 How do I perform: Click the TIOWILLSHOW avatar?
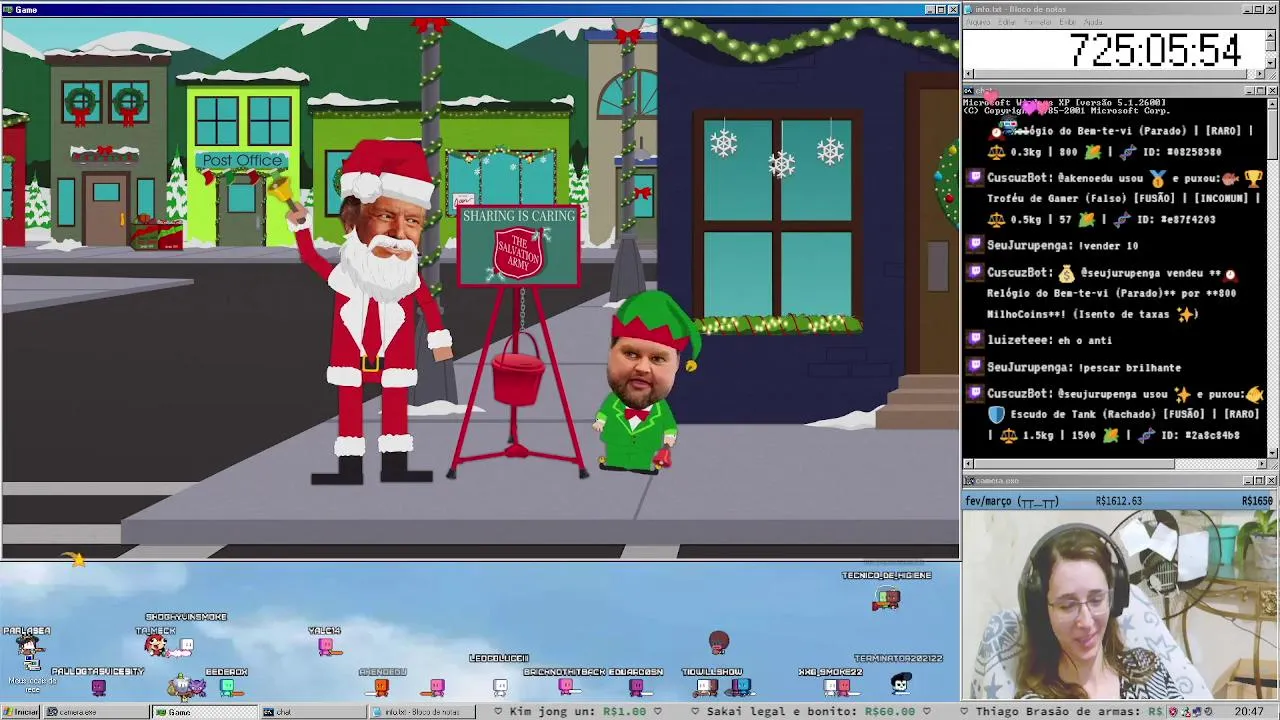coord(707,687)
